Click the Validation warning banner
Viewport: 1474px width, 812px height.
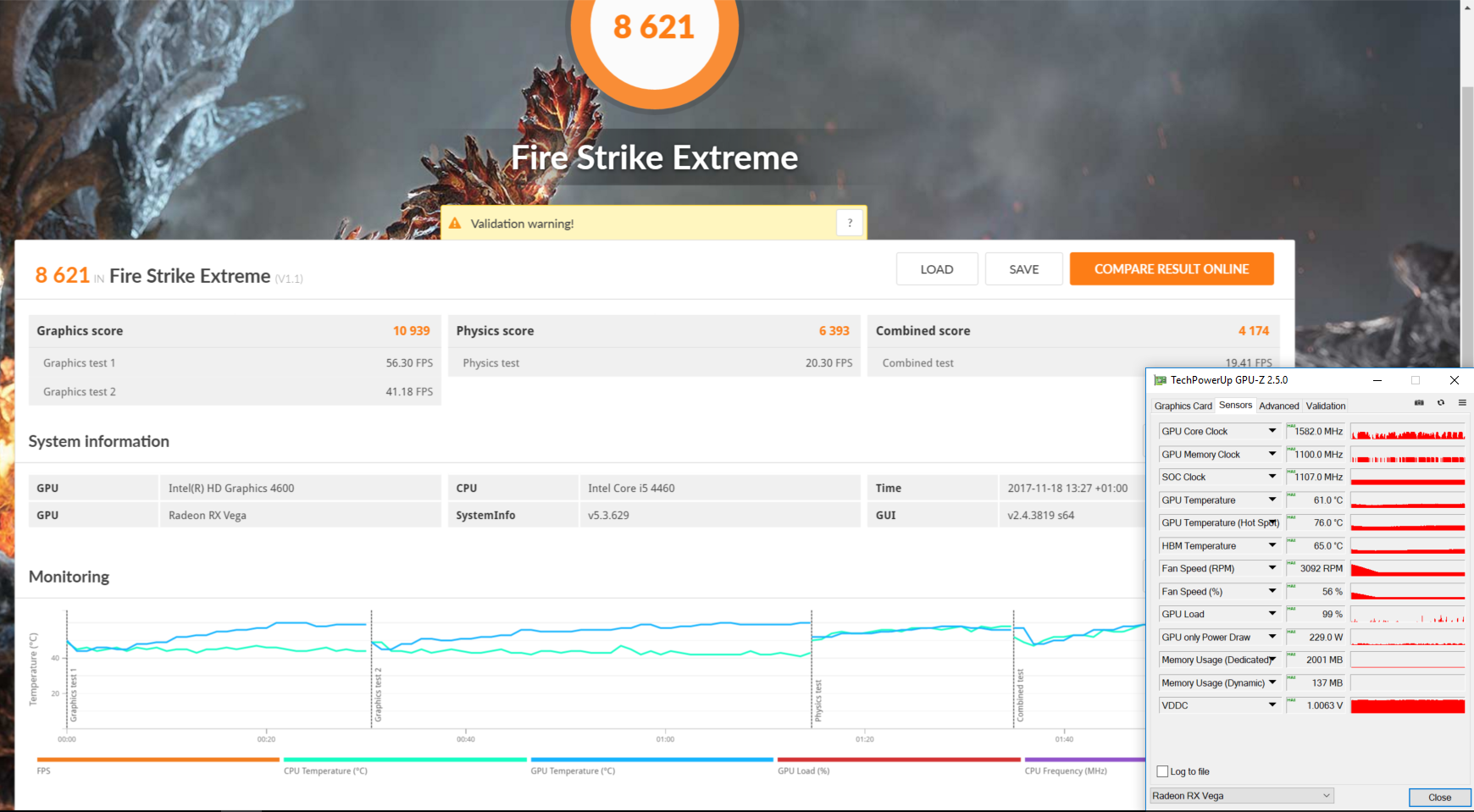click(x=653, y=223)
